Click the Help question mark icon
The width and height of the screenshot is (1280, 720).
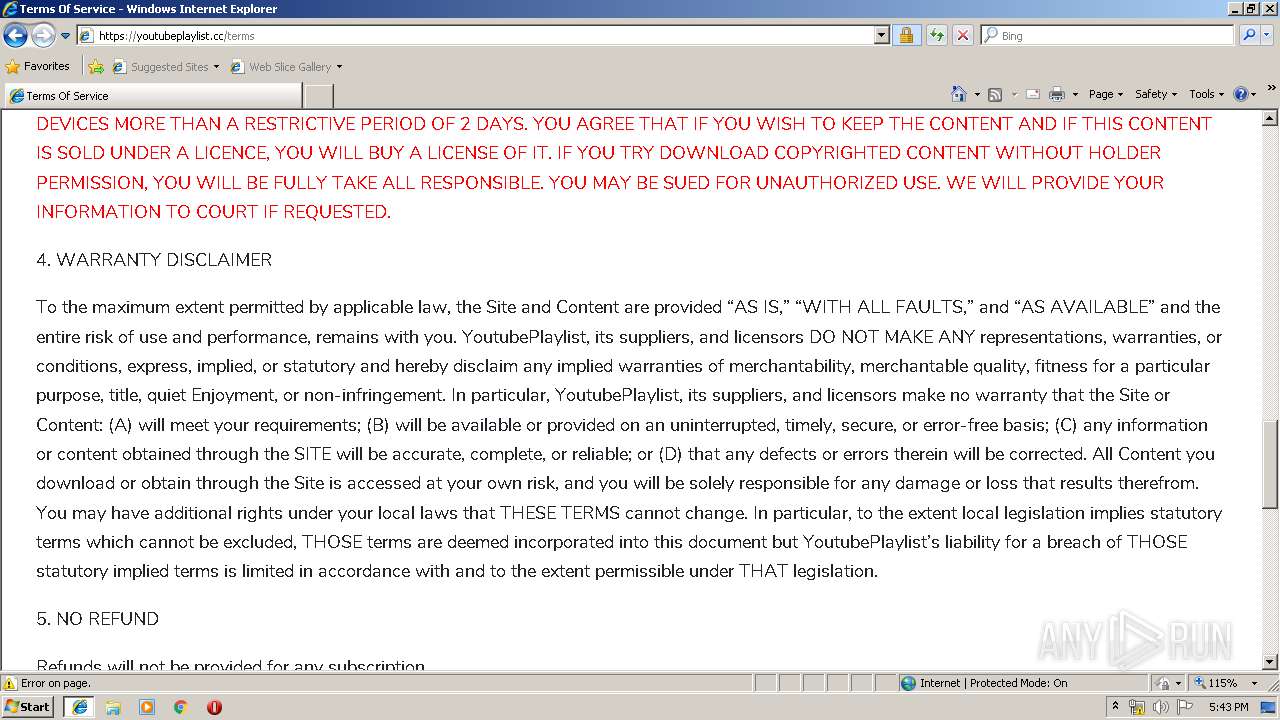pos(1240,94)
